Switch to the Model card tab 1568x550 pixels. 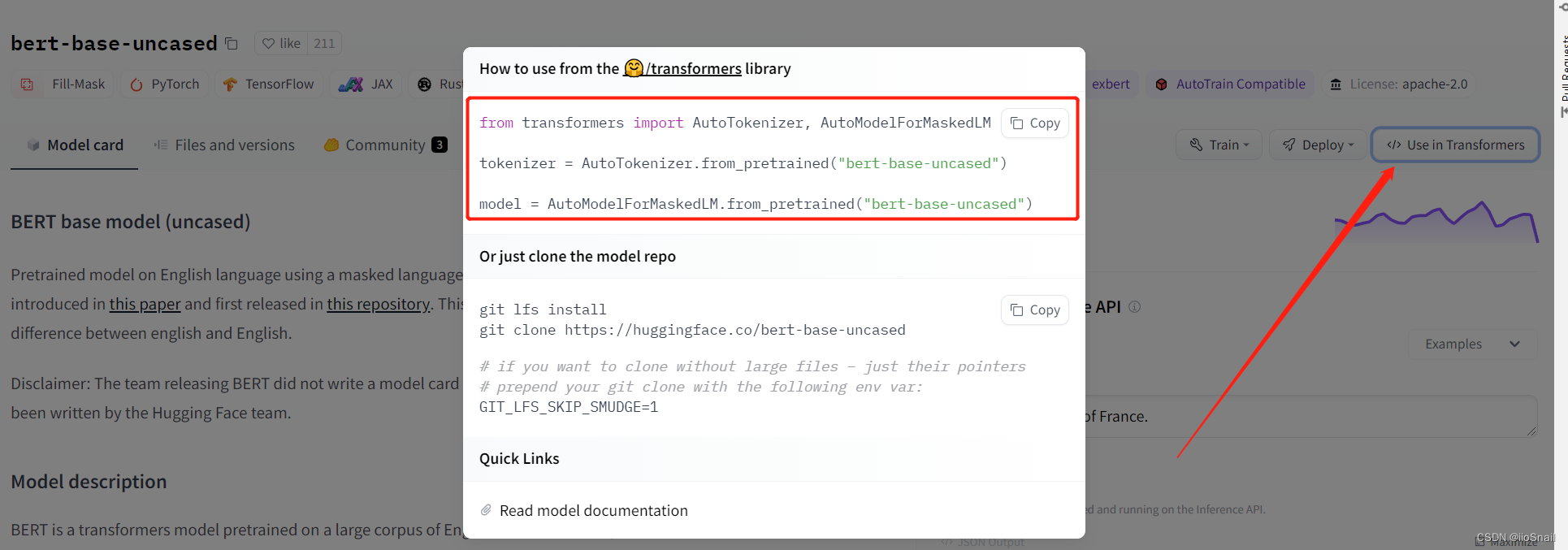(75, 145)
